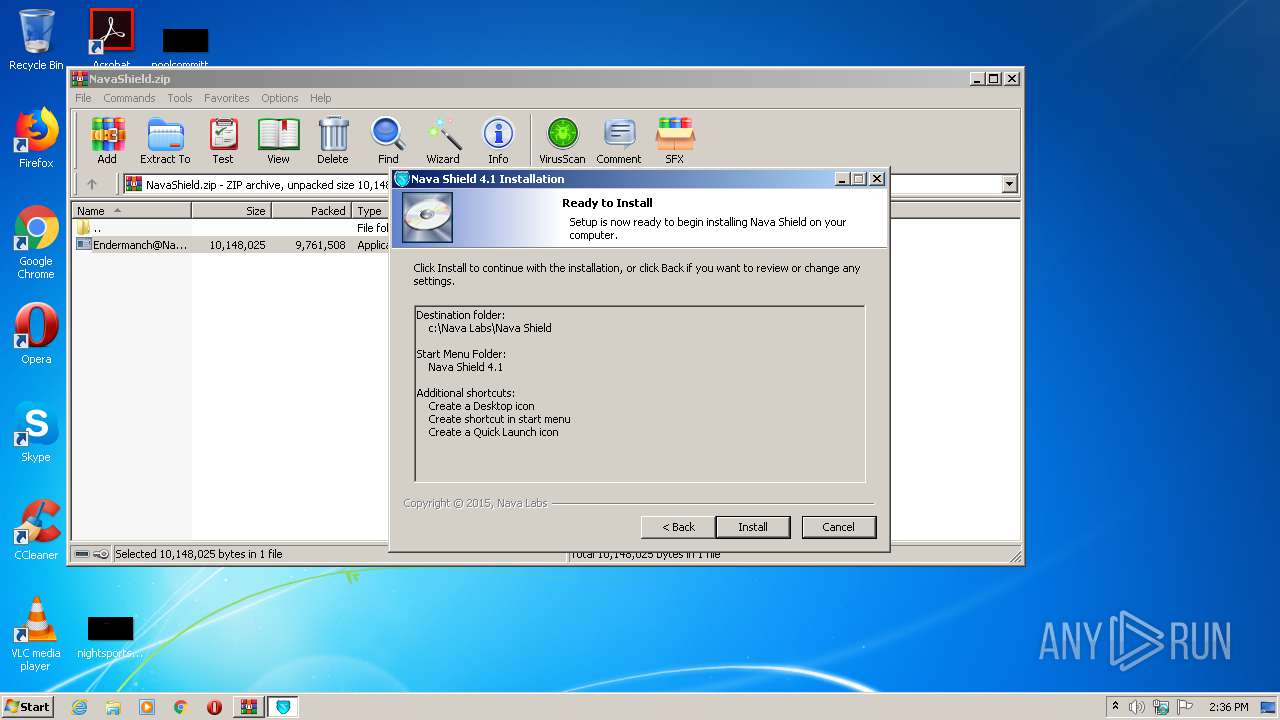Click the media player taskbar icon

click(147, 707)
